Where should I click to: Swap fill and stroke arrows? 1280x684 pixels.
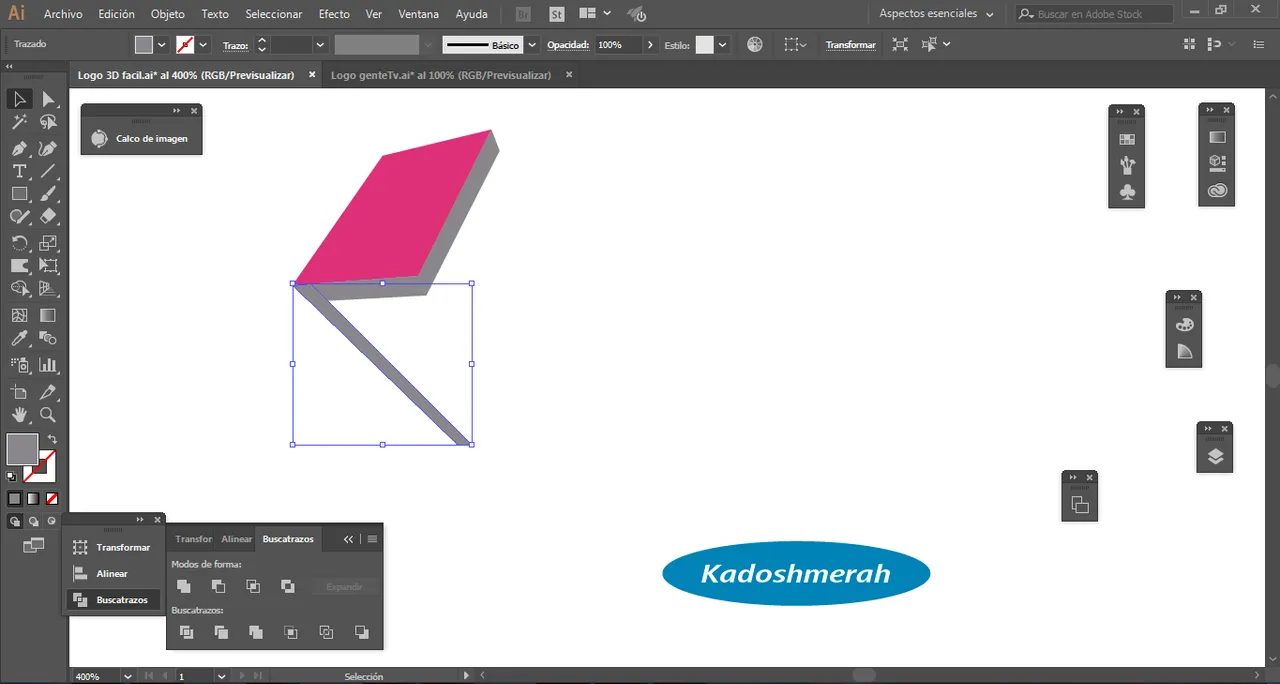tap(52, 439)
